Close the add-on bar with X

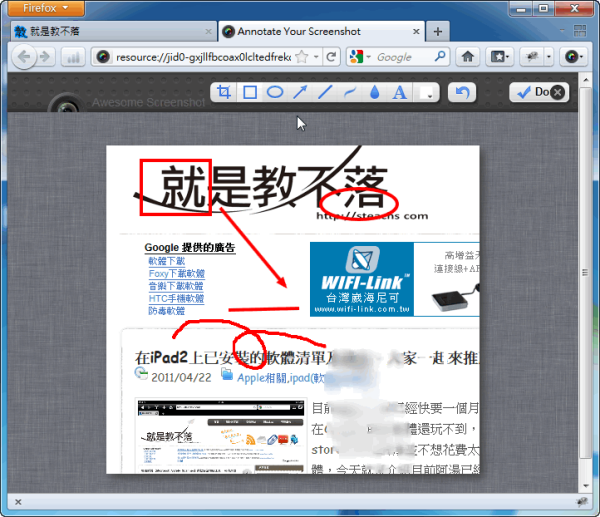click(18, 502)
